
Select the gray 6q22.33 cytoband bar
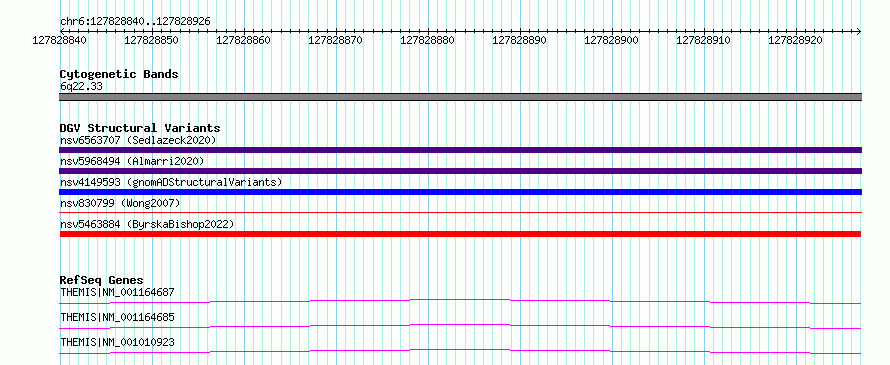460,97
